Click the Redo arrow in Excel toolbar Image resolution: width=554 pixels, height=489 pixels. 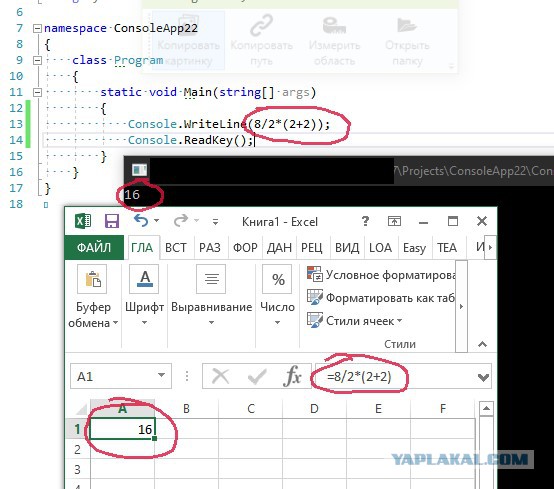(181, 221)
